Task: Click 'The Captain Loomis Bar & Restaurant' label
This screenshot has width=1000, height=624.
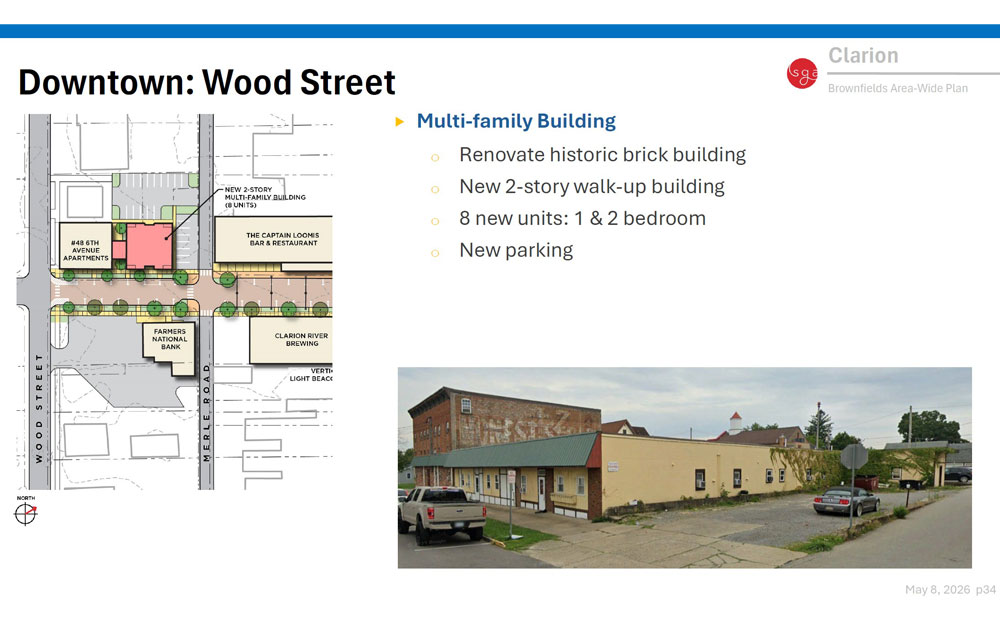Action: coord(283,239)
